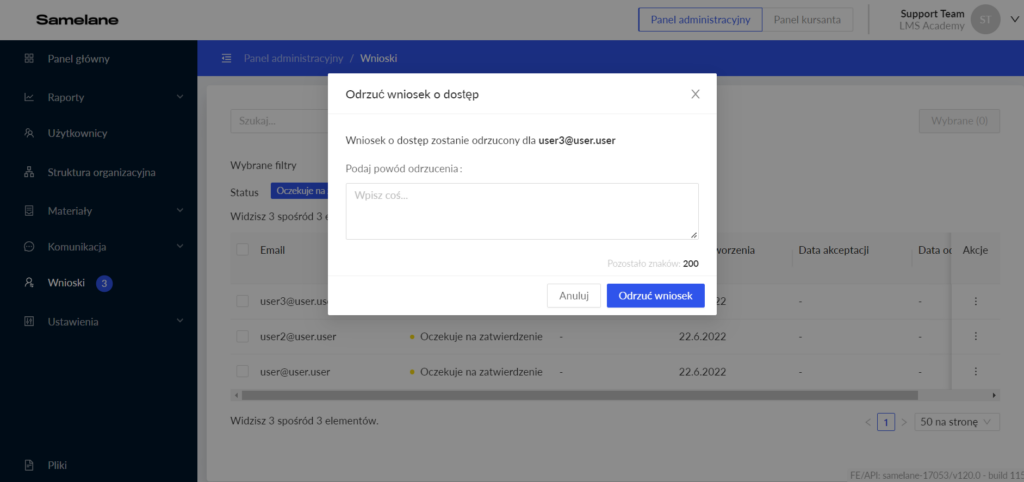Close the Odrzuć wniosek o dostęp dialog

click(695, 94)
